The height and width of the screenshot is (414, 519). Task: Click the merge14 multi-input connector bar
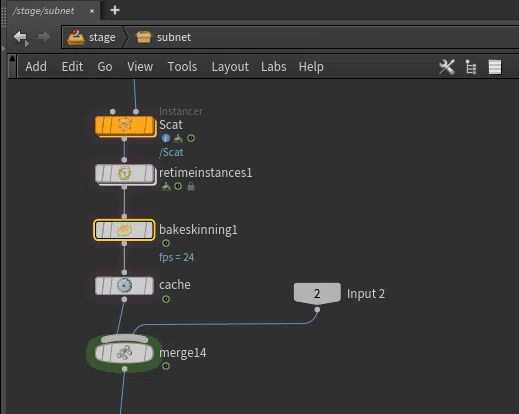click(124, 339)
